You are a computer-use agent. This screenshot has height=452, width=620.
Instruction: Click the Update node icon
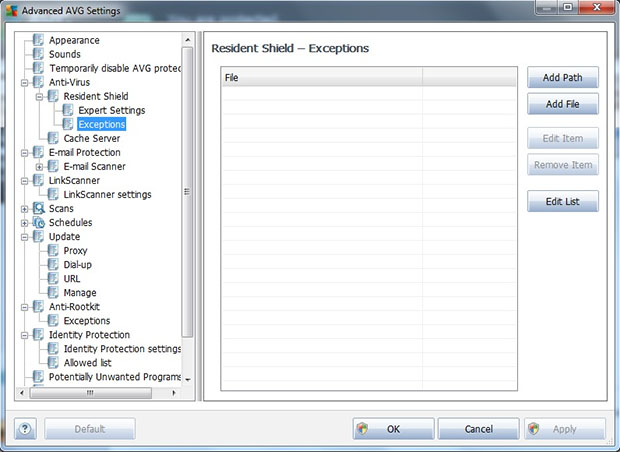38,236
